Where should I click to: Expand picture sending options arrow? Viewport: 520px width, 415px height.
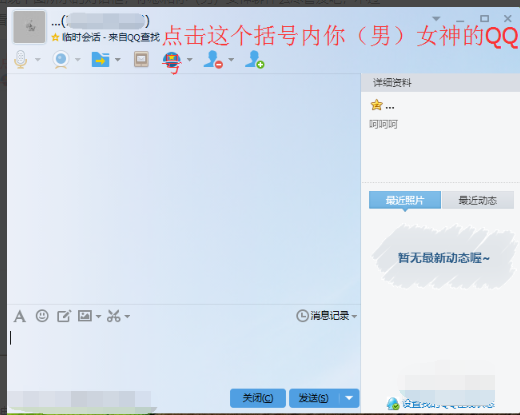click(98, 316)
